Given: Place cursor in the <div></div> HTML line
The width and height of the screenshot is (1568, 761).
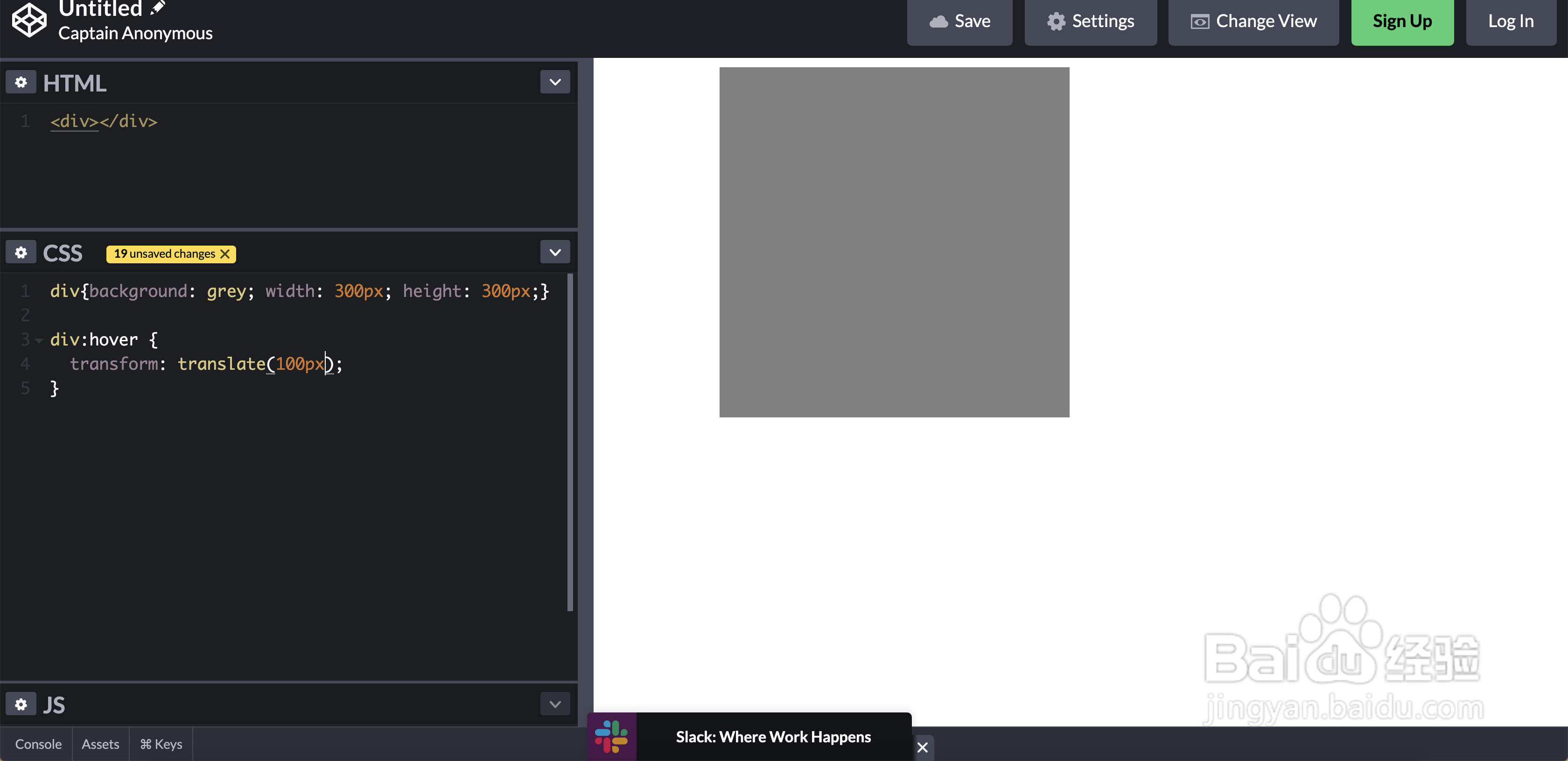Looking at the screenshot, I should coord(104,122).
